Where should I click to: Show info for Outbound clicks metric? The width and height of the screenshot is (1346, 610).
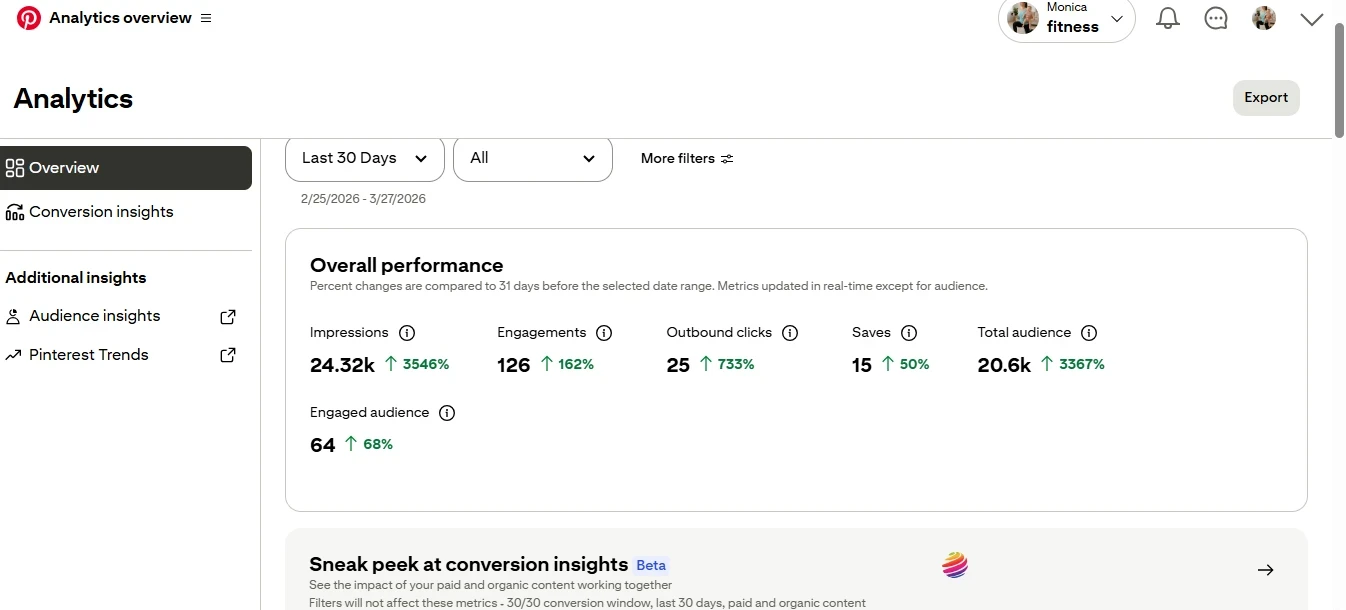[790, 333]
